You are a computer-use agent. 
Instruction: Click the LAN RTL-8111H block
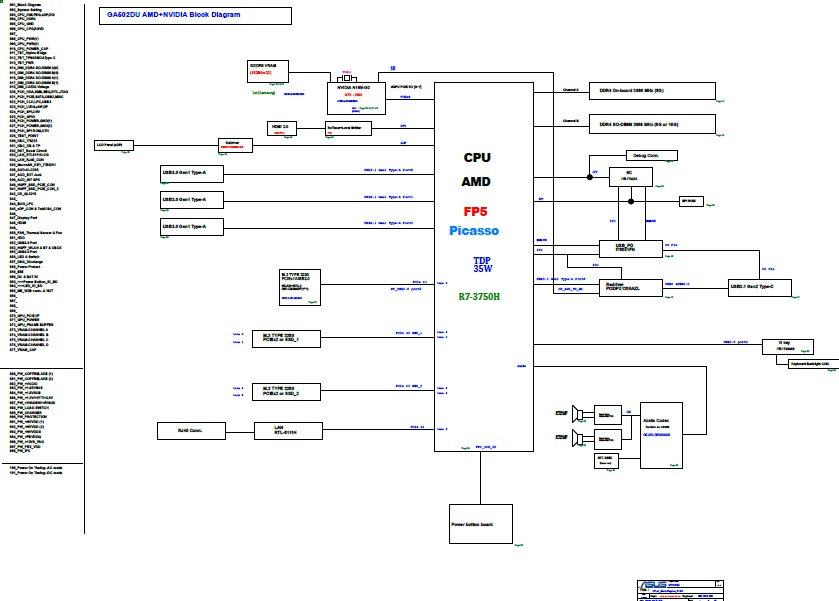coord(288,431)
